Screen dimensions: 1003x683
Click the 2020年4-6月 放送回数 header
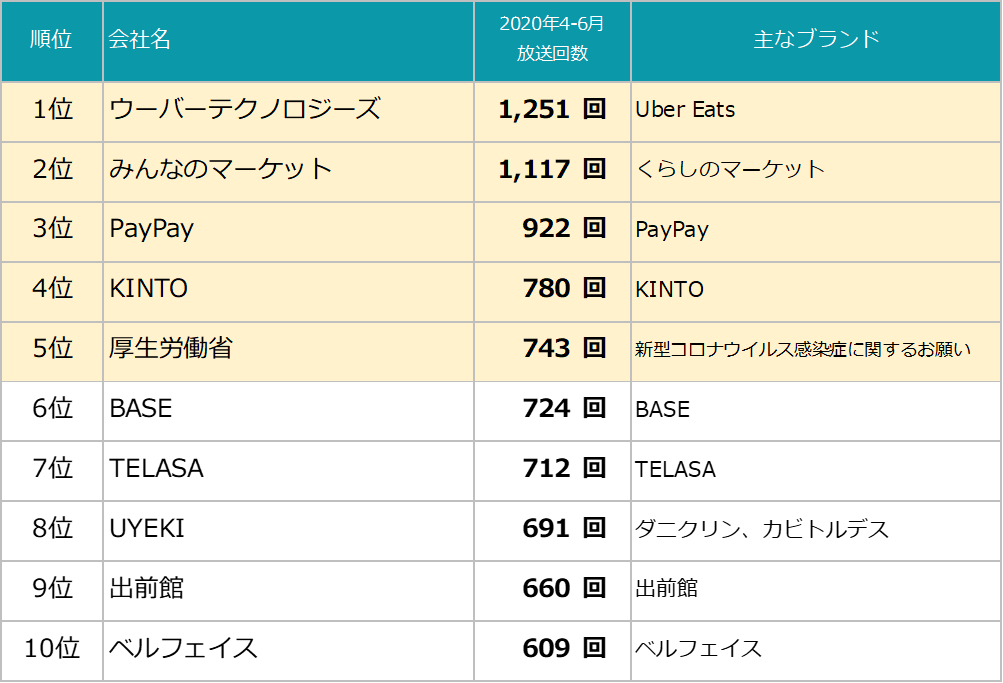tap(552, 41)
